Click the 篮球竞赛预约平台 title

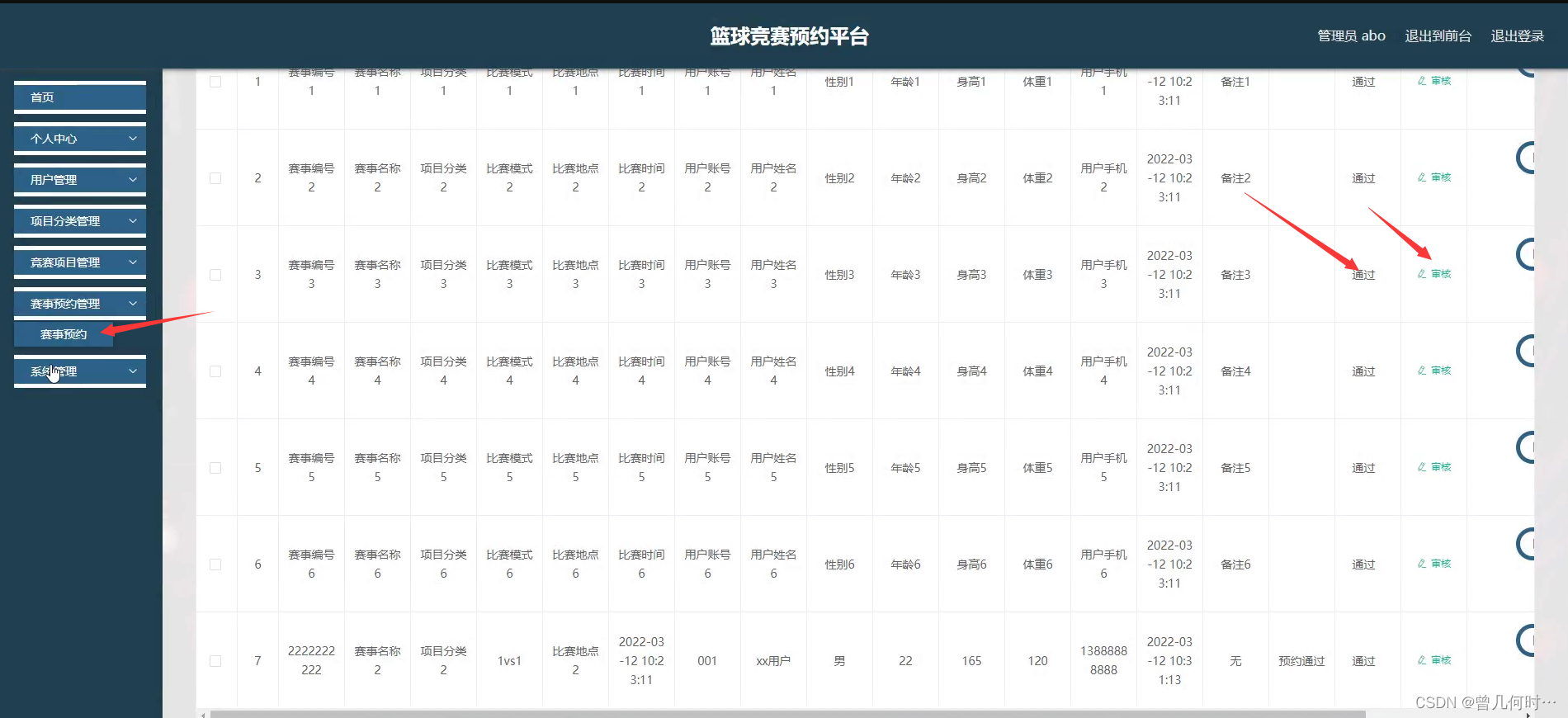tap(789, 36)
